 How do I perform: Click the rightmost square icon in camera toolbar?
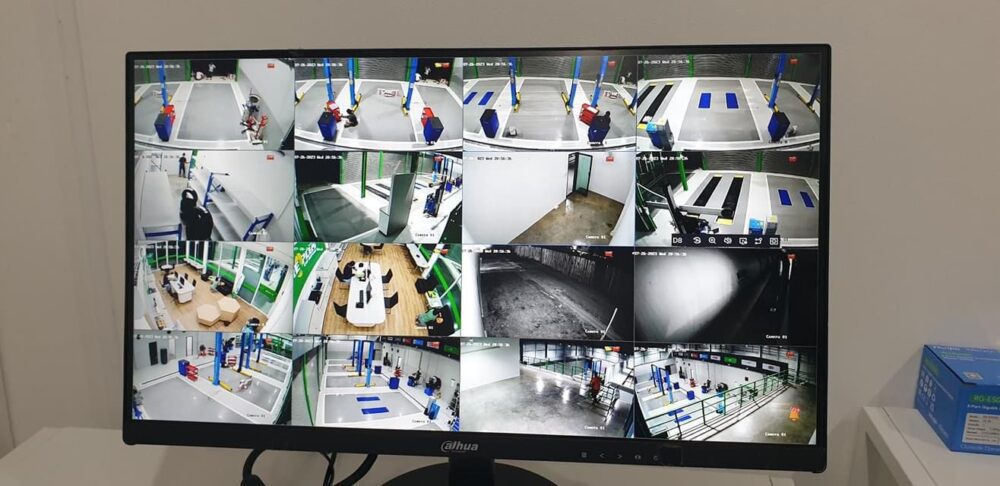774,241
